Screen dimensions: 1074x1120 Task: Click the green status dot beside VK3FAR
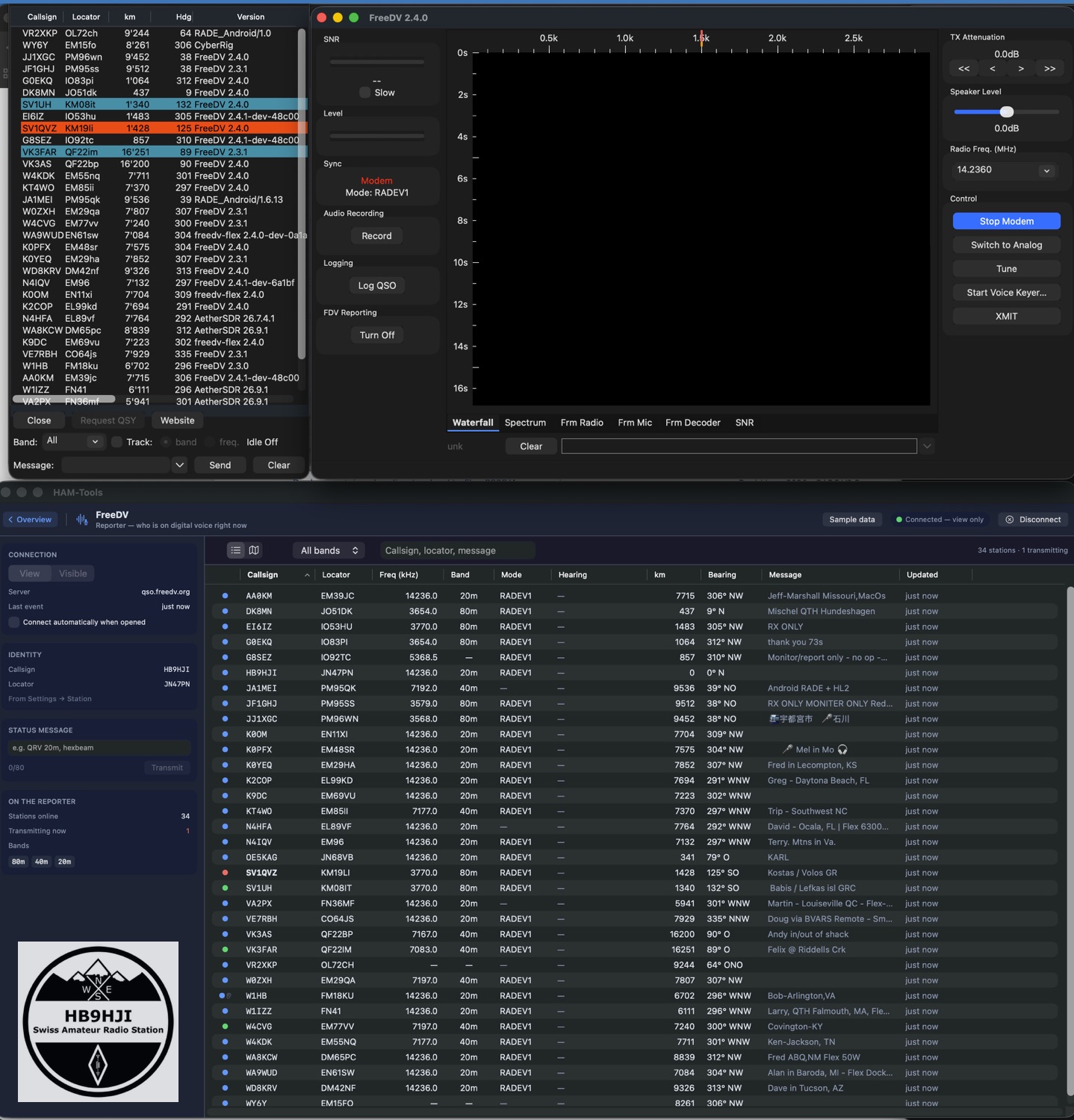(x=225, y=949)
